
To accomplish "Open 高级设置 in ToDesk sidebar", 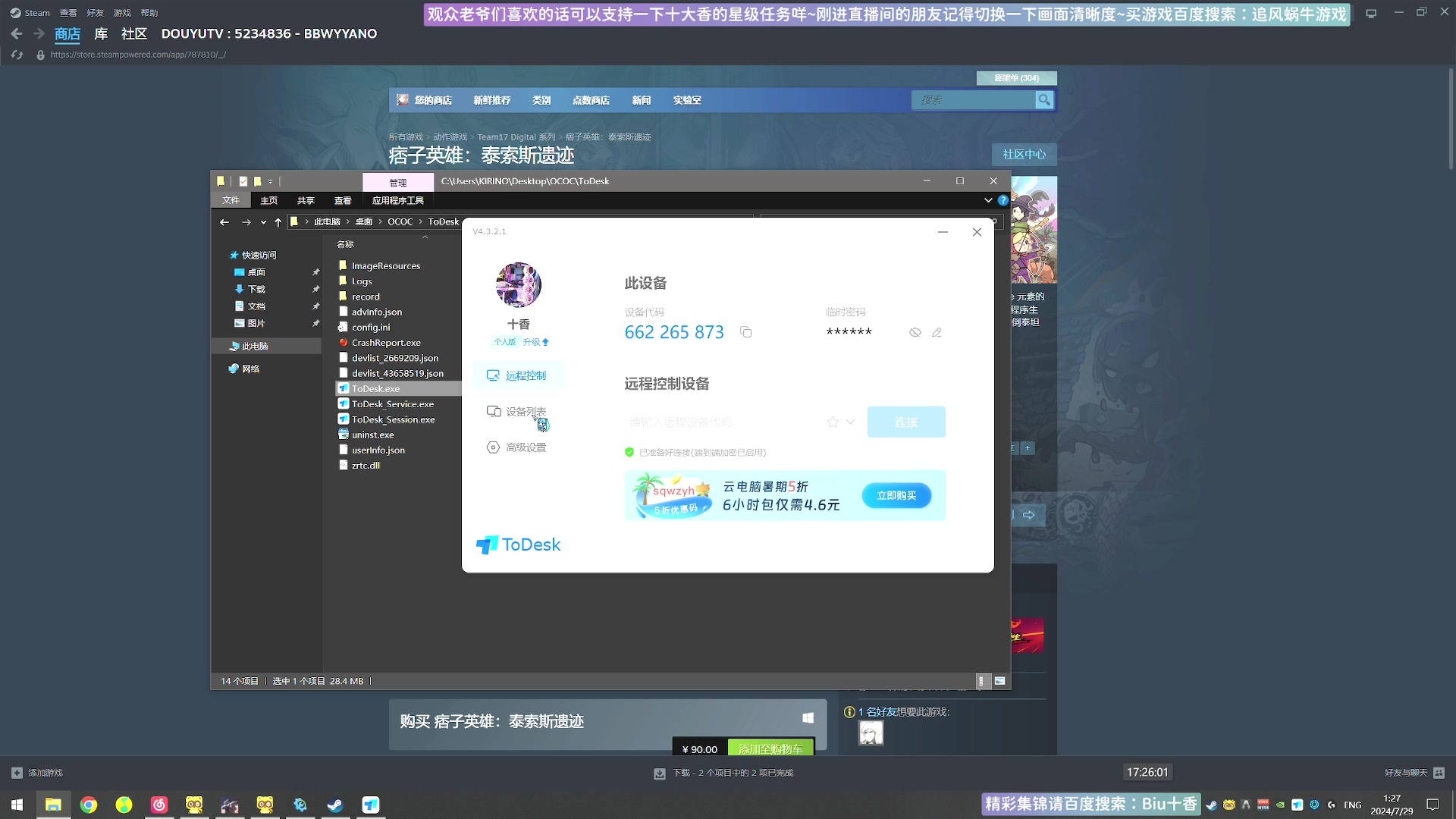I will click(516, 447).
